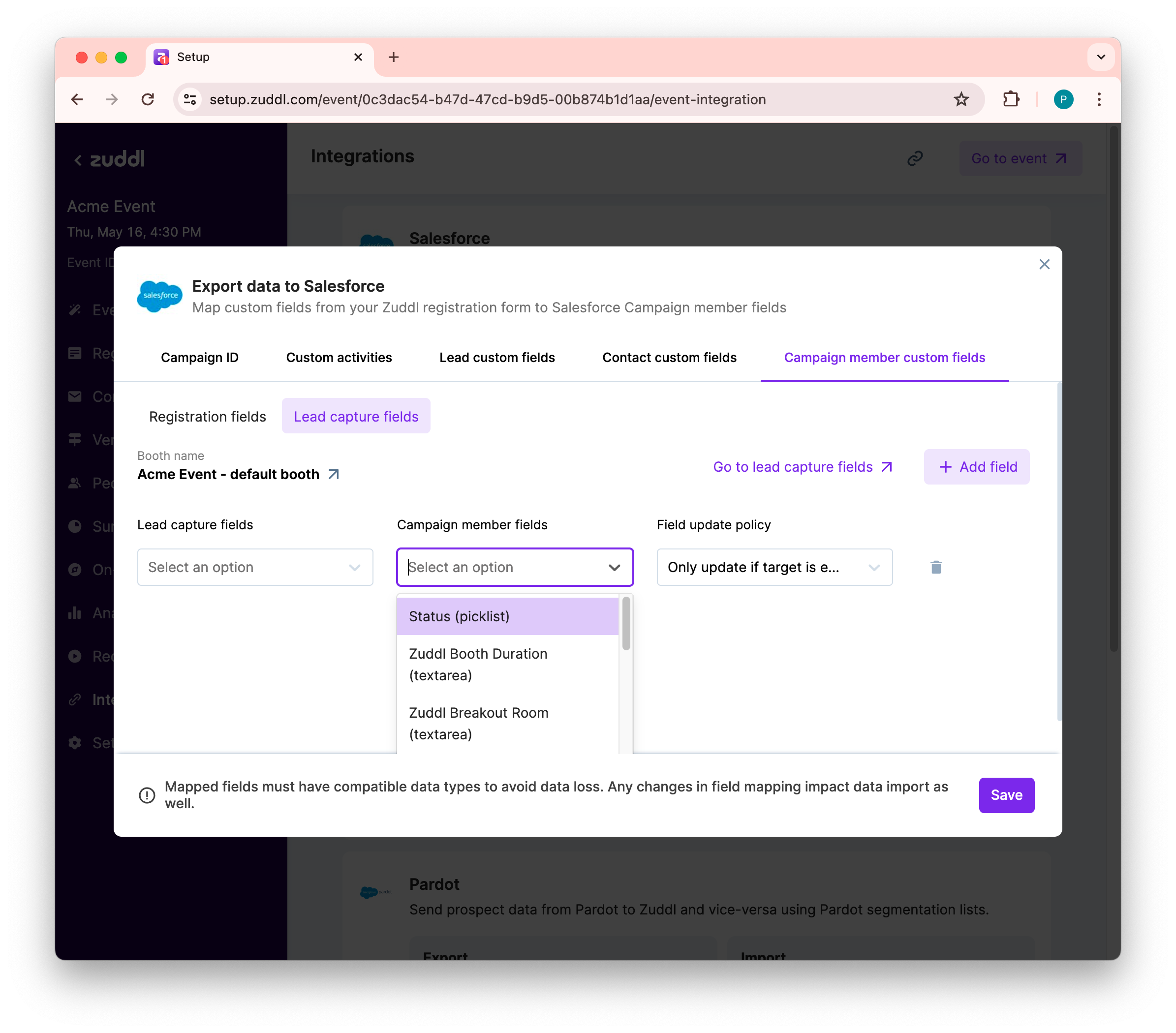Viewport: 1176px width, 1033px height.
Task: Open the Chrome three-dot menu
Action: (1099, 99)
